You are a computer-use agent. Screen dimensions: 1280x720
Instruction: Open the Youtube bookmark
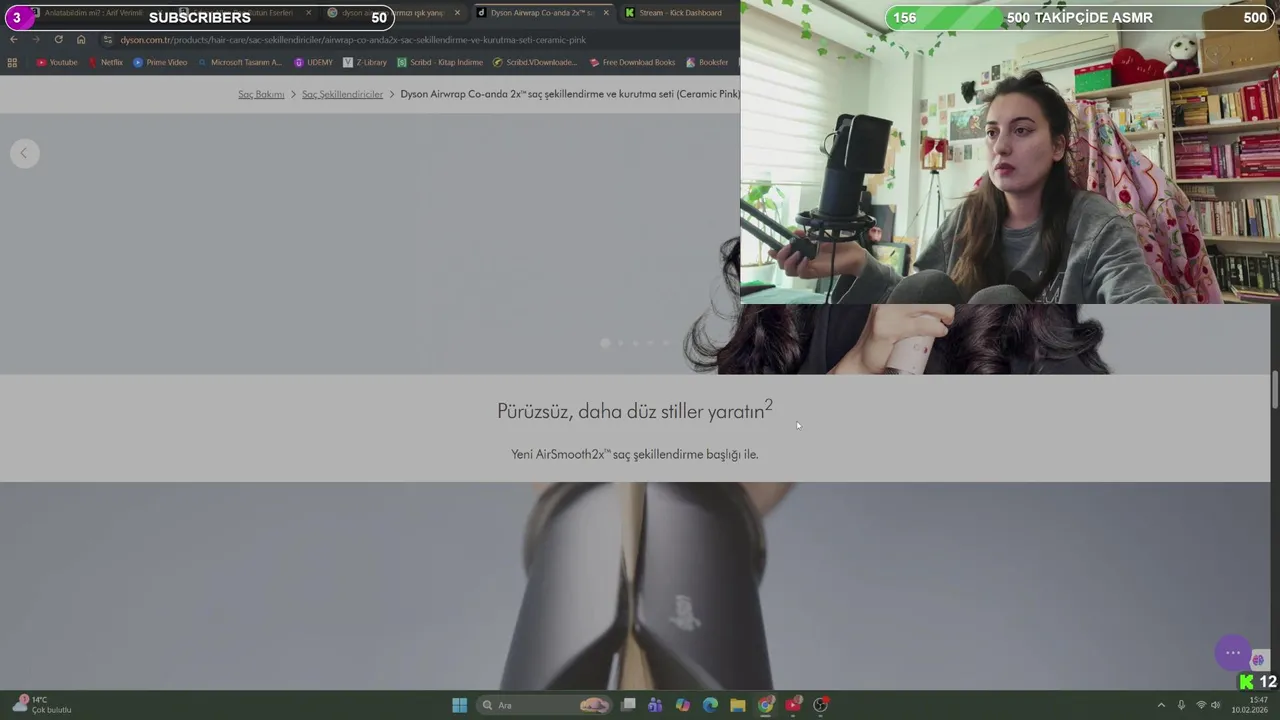click(x=57, y=62)
